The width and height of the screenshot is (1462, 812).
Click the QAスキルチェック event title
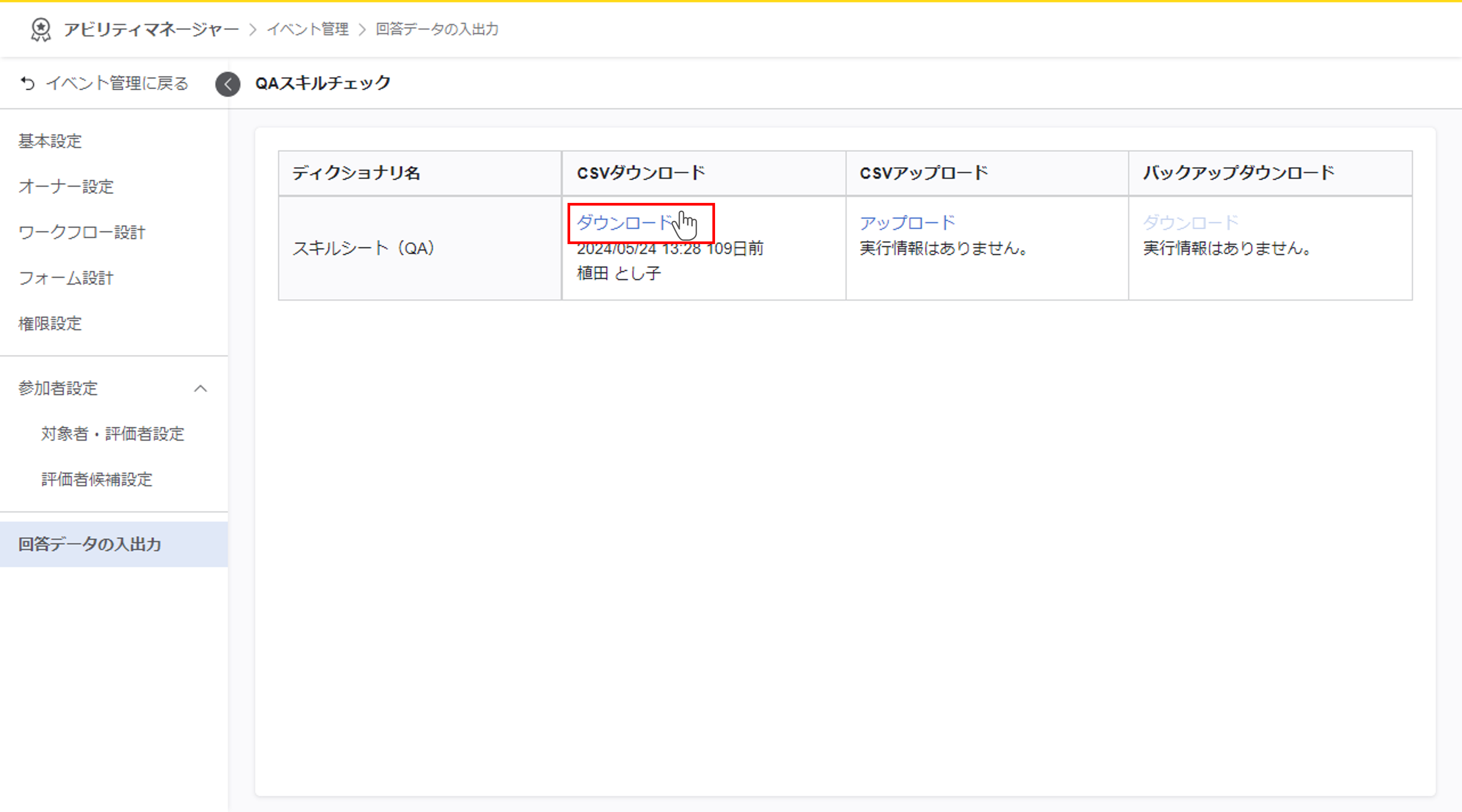point(323,83)
